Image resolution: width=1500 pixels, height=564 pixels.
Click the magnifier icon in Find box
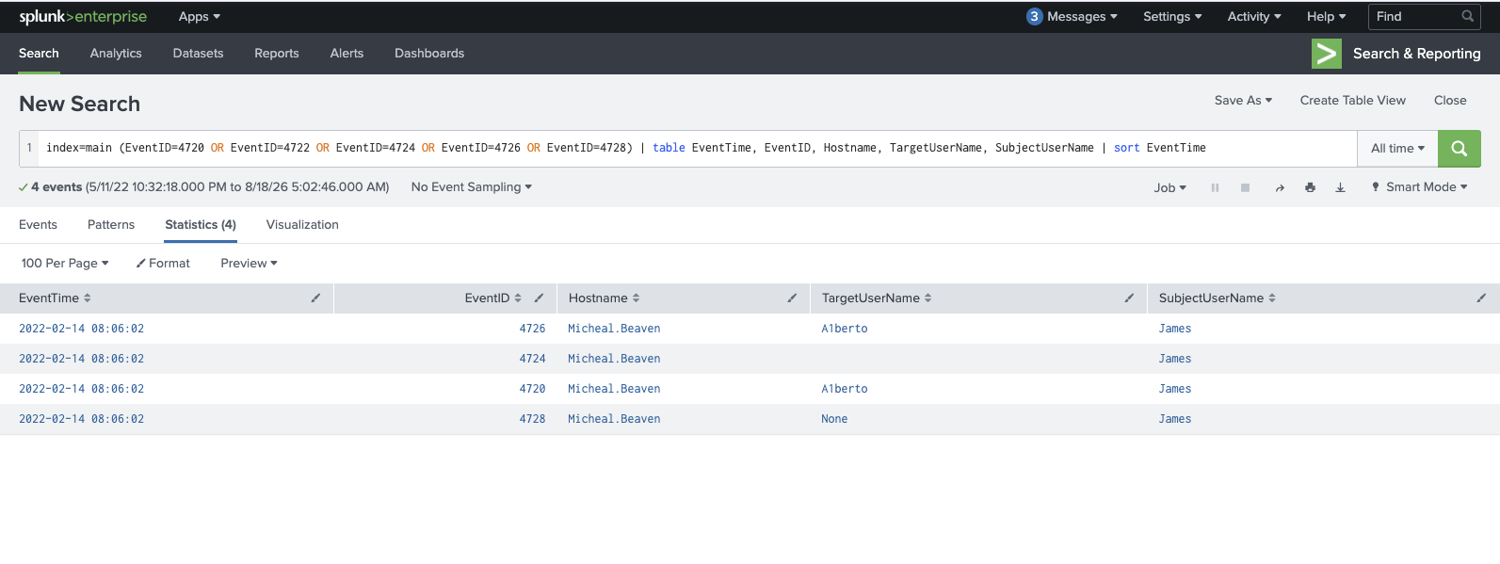(x=1467, y=17)
